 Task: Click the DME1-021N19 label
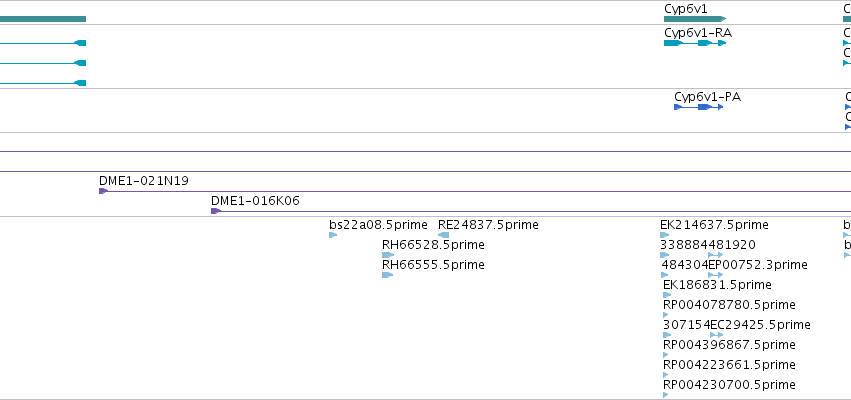(x=144, y=181)
